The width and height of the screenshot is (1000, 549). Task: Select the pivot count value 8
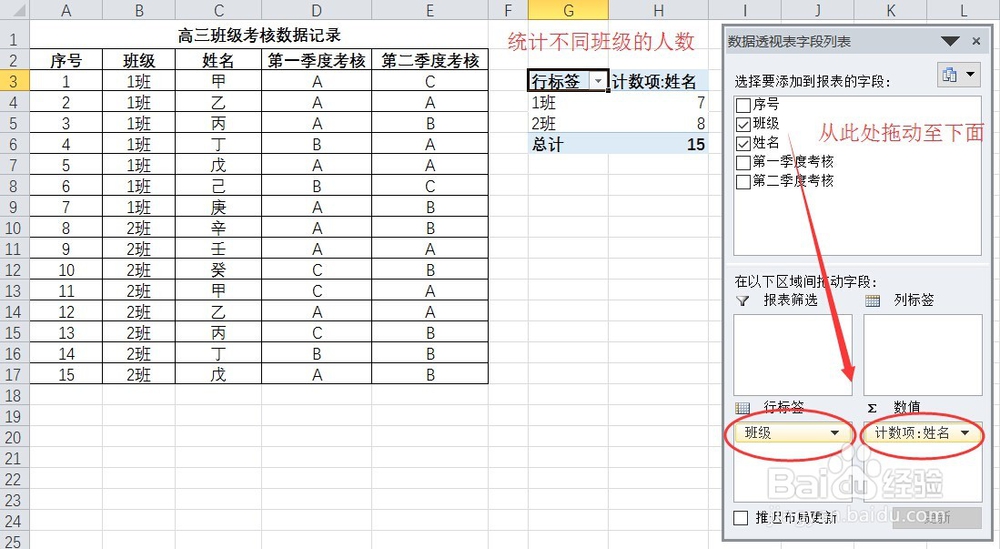[658, 124]
